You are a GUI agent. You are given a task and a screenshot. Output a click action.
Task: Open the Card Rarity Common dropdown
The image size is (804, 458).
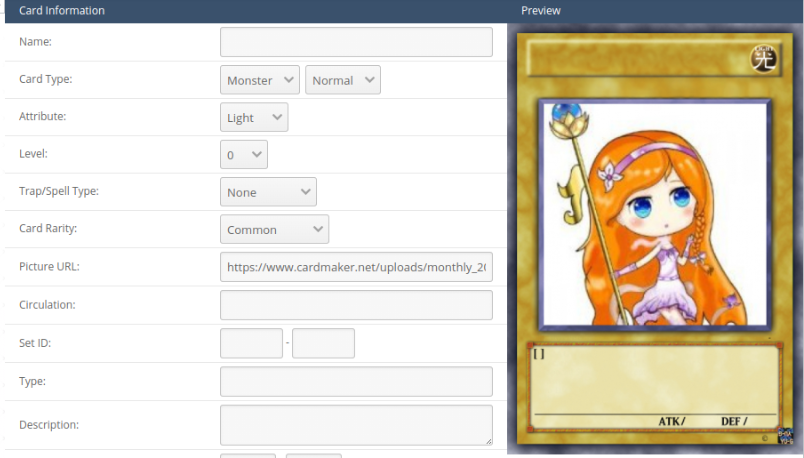274,230
